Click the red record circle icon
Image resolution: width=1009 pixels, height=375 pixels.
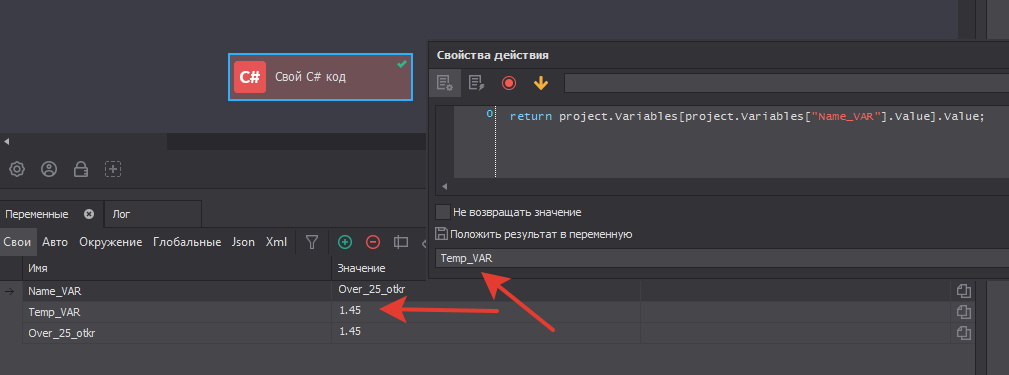(x=509, y=83)
